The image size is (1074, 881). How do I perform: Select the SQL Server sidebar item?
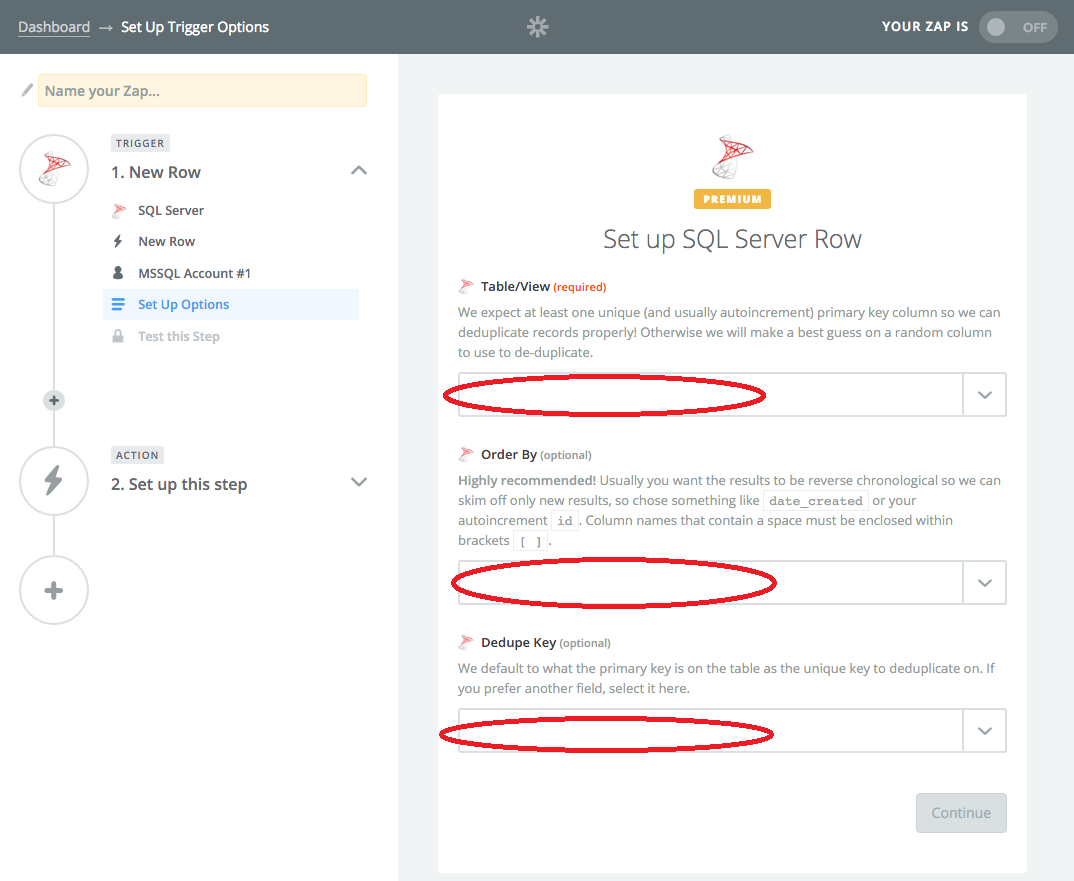171,210
